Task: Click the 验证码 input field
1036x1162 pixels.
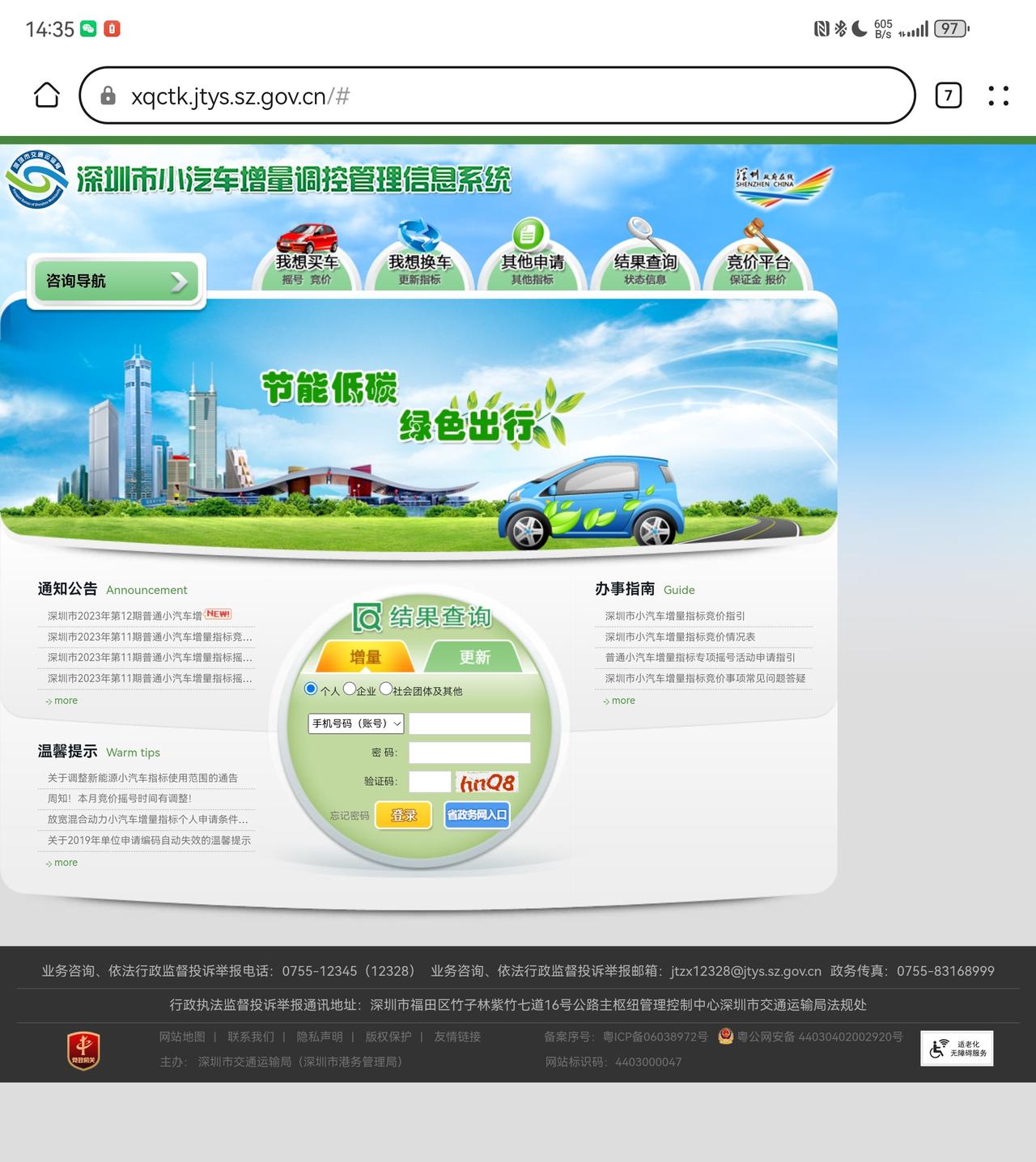Action: pos(430,782)
